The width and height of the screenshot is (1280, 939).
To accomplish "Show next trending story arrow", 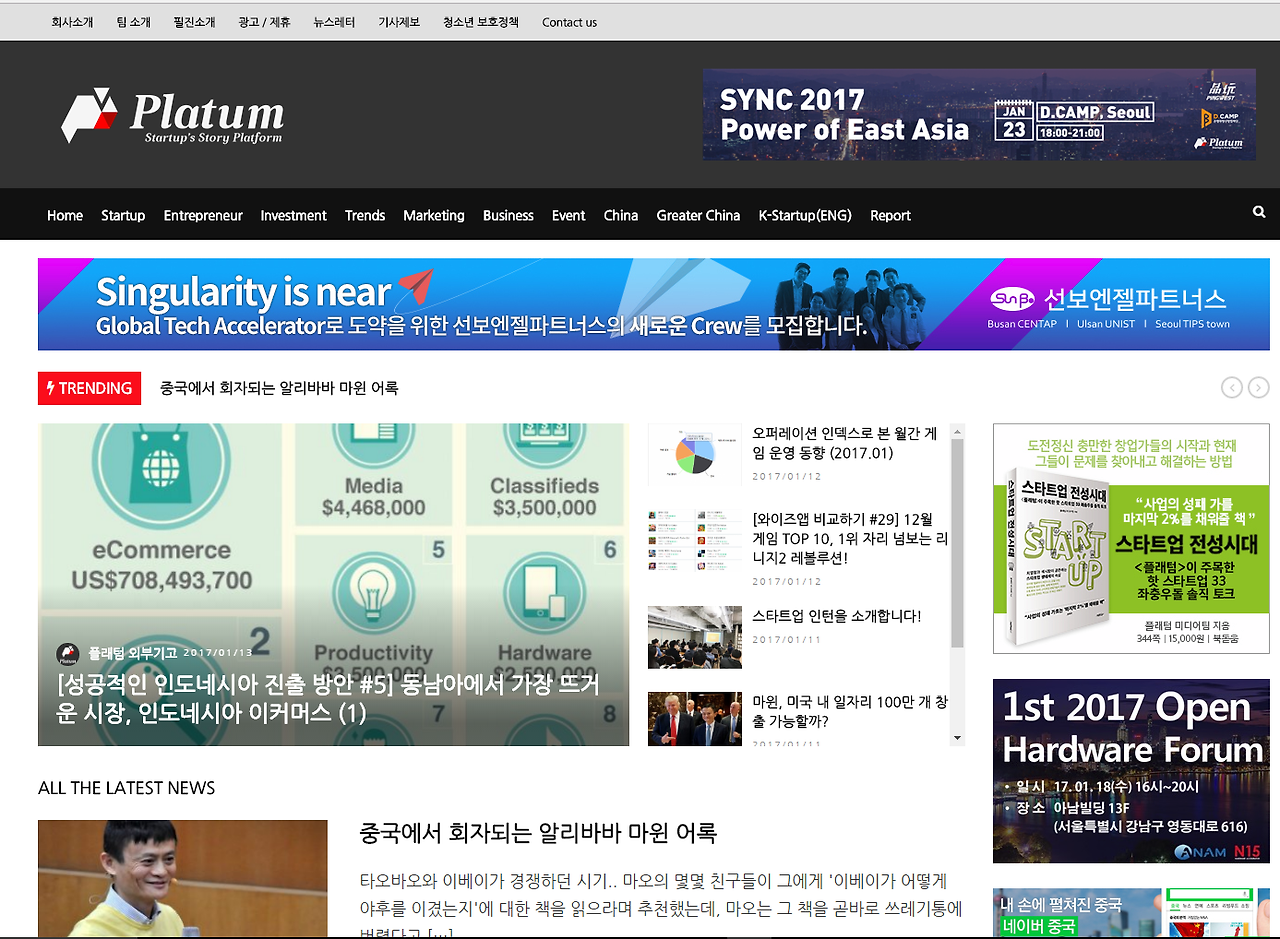I will 1259,387.
